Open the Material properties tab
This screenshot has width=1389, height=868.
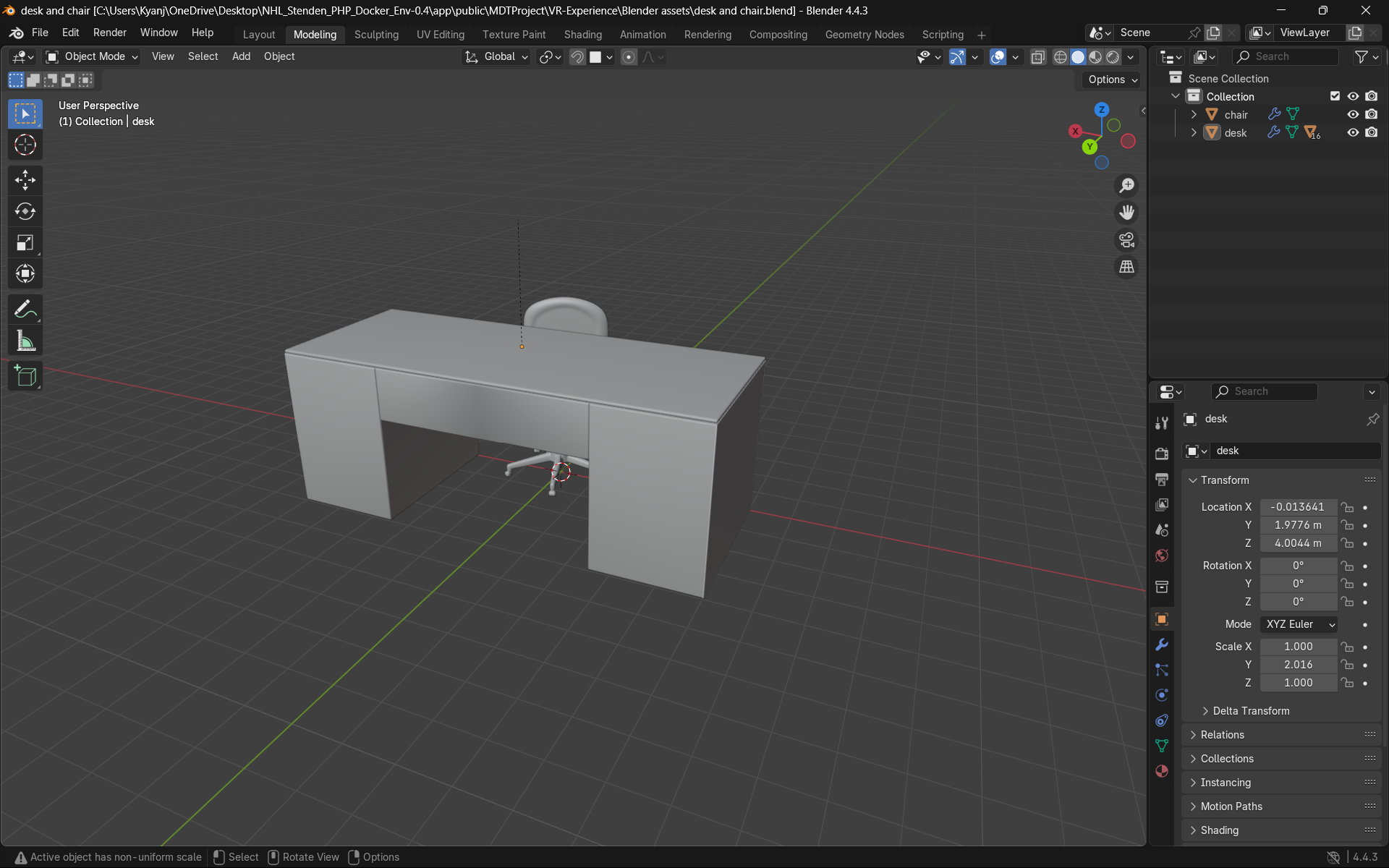[1162, 771]
